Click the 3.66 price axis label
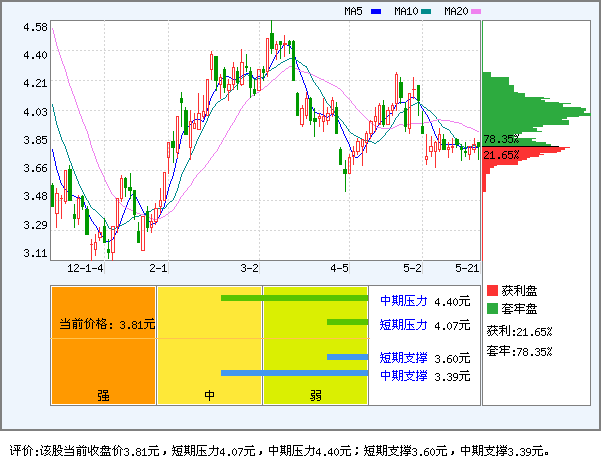This screenshot has height=456, width=601. click(x=35, y=168)
